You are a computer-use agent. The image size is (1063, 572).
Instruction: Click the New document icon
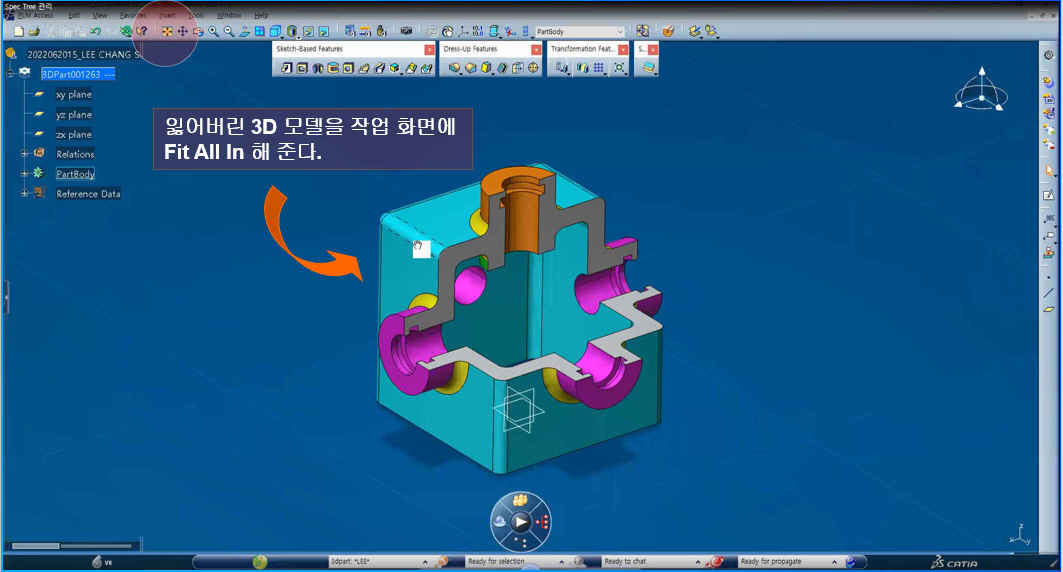[x=19, y=32]
